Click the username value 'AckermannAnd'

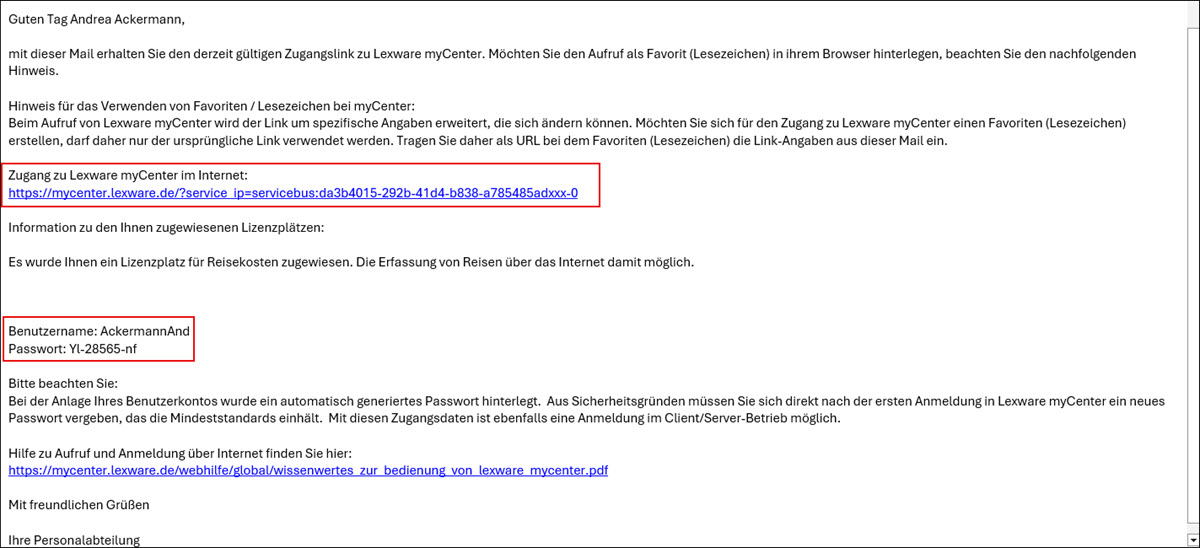tap(145, 331)
